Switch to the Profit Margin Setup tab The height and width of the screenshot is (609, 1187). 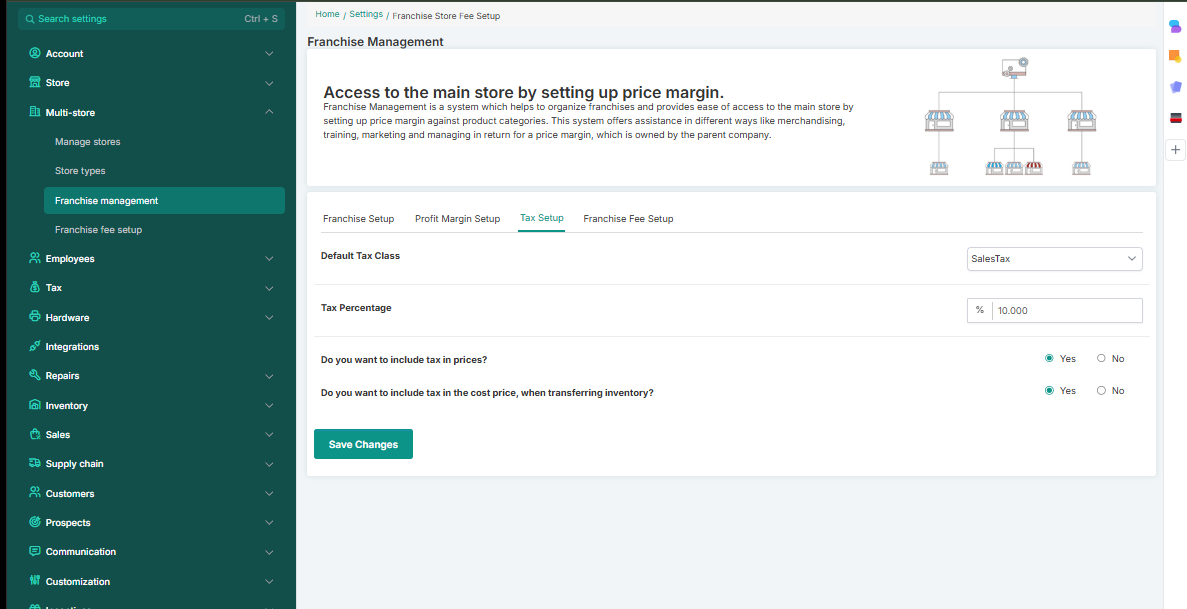[x=457, y=219]
